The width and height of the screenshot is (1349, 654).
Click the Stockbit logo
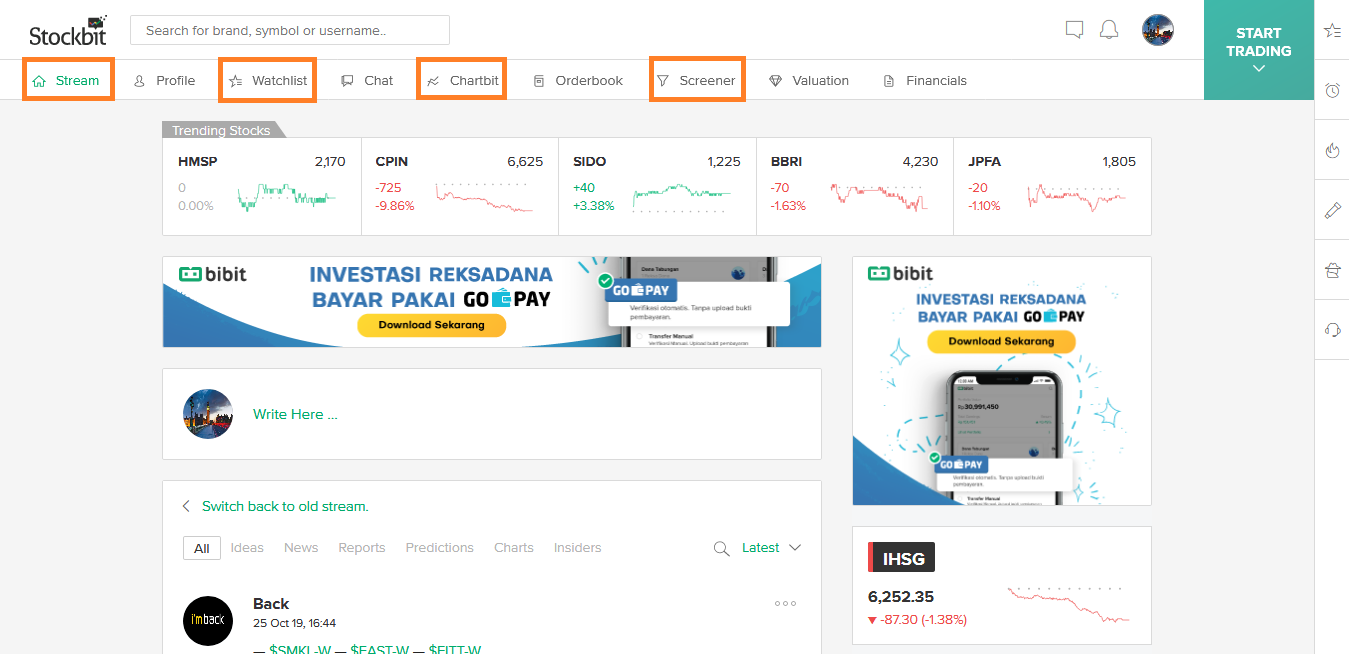coord(67,31)
